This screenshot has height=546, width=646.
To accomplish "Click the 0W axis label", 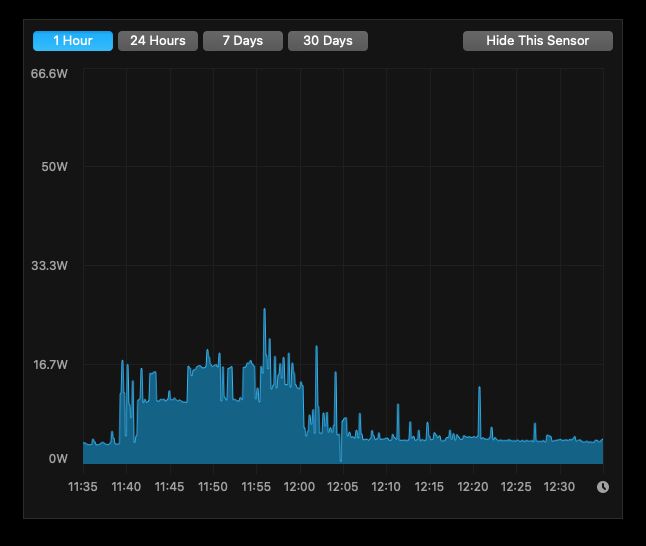I will tap(58, 459).
